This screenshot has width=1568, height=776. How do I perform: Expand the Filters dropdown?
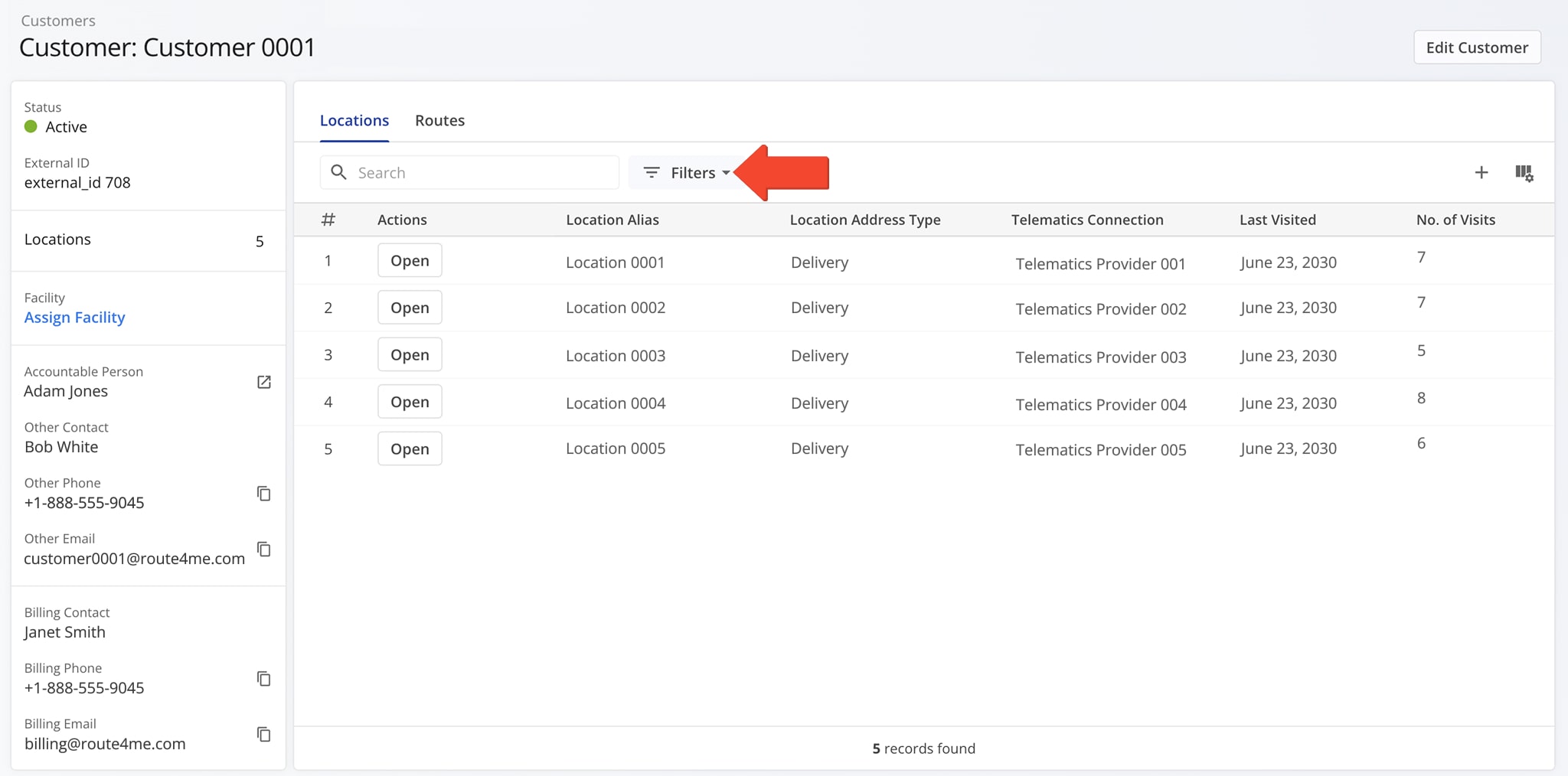(x=691, y=172)
